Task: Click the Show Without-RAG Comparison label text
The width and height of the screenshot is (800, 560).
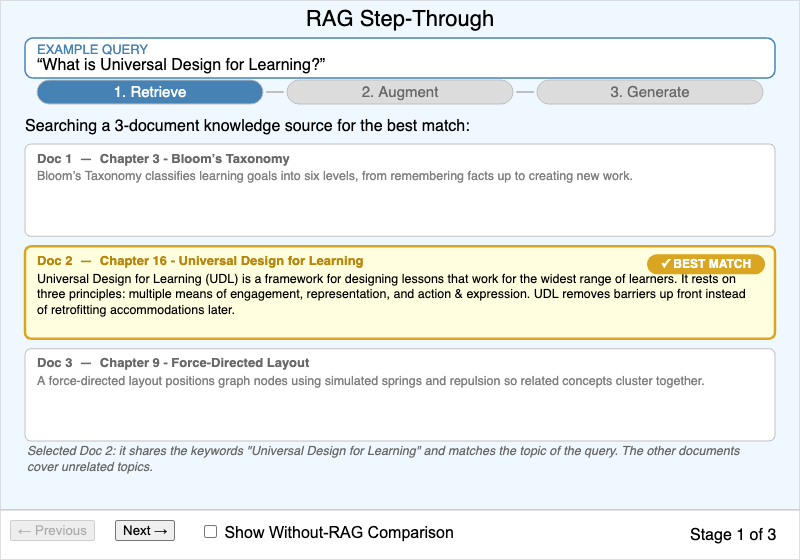Action: pos(339,532)
